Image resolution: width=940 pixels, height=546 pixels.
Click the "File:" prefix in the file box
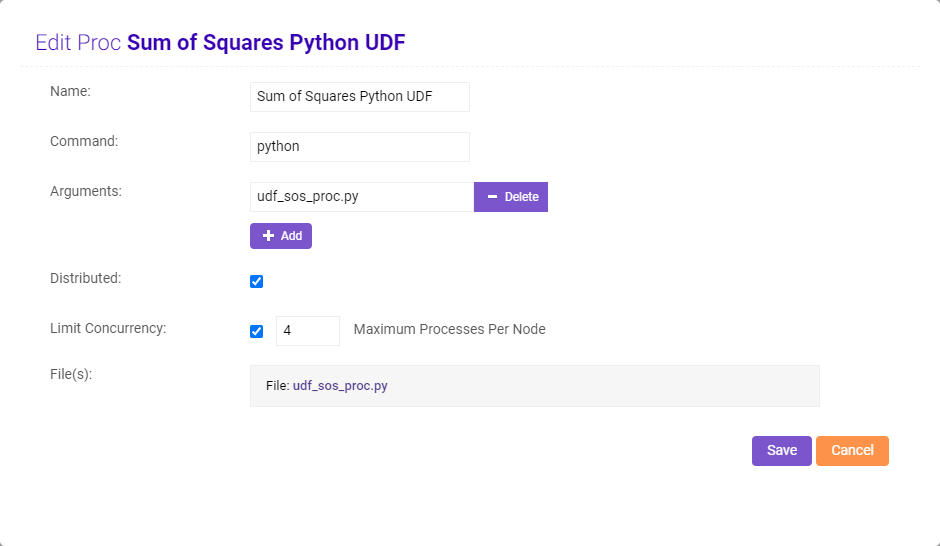click(277, 386)
